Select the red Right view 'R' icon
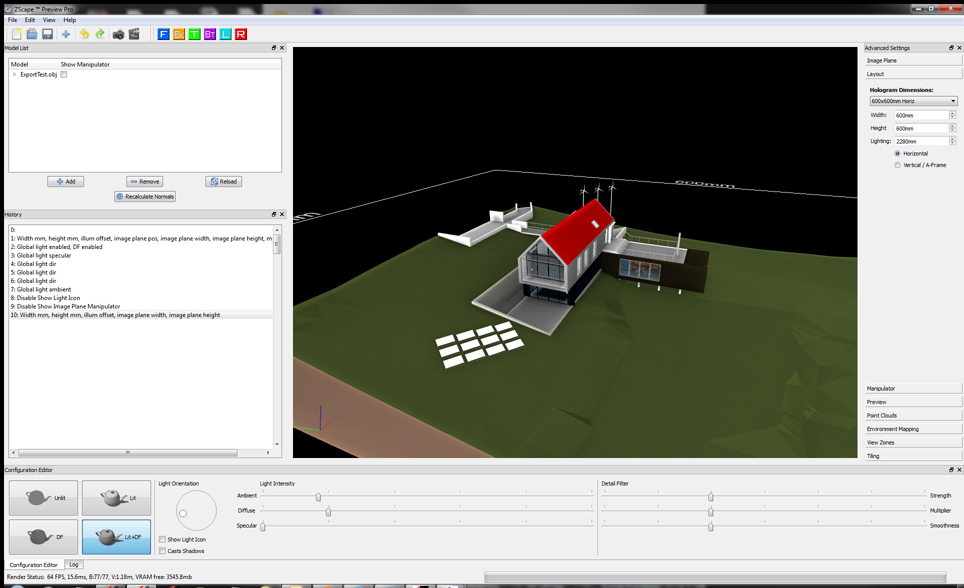The image size is (964, 588). tap(241, 34)
